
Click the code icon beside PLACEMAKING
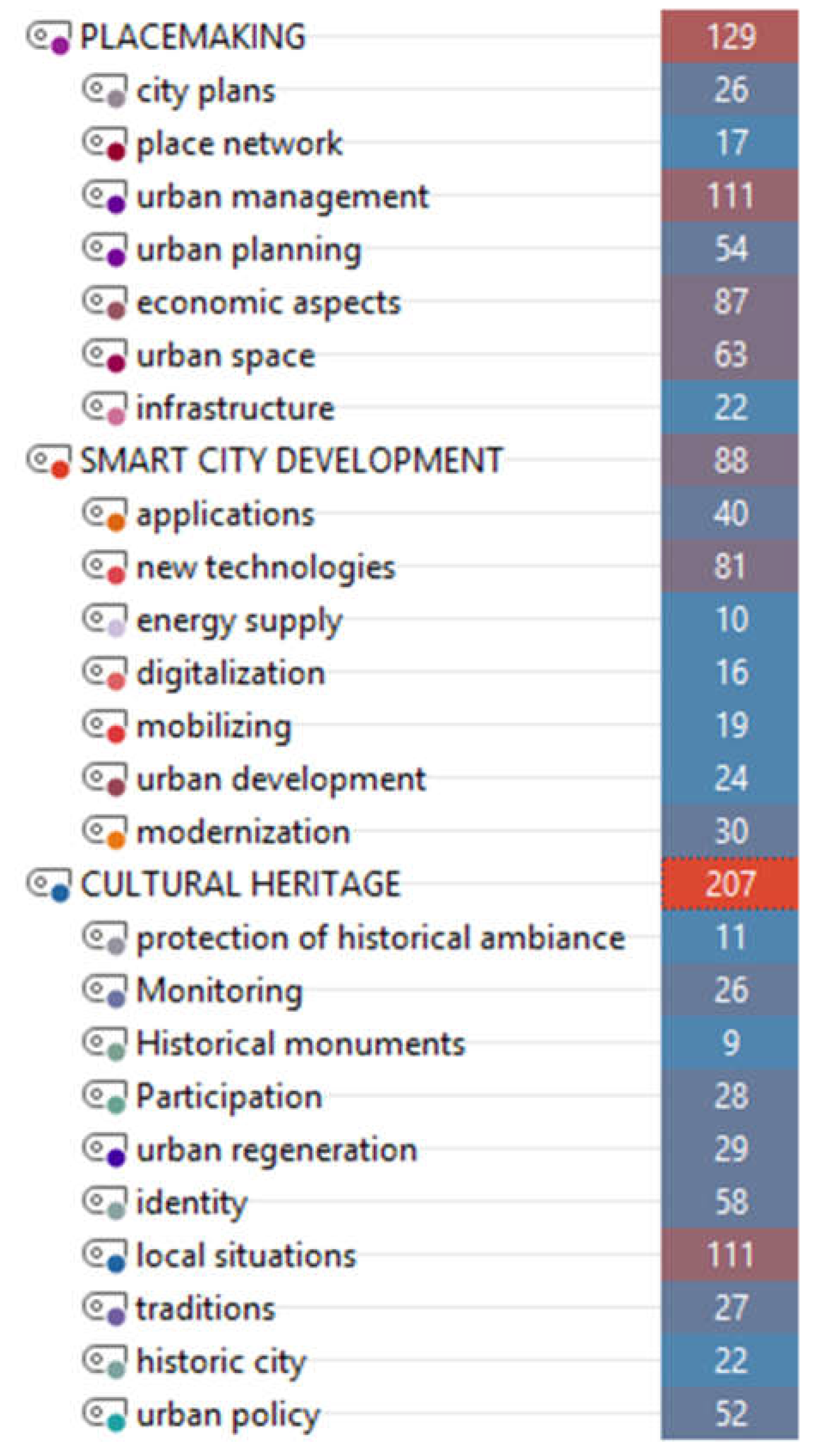click(49, 37)
